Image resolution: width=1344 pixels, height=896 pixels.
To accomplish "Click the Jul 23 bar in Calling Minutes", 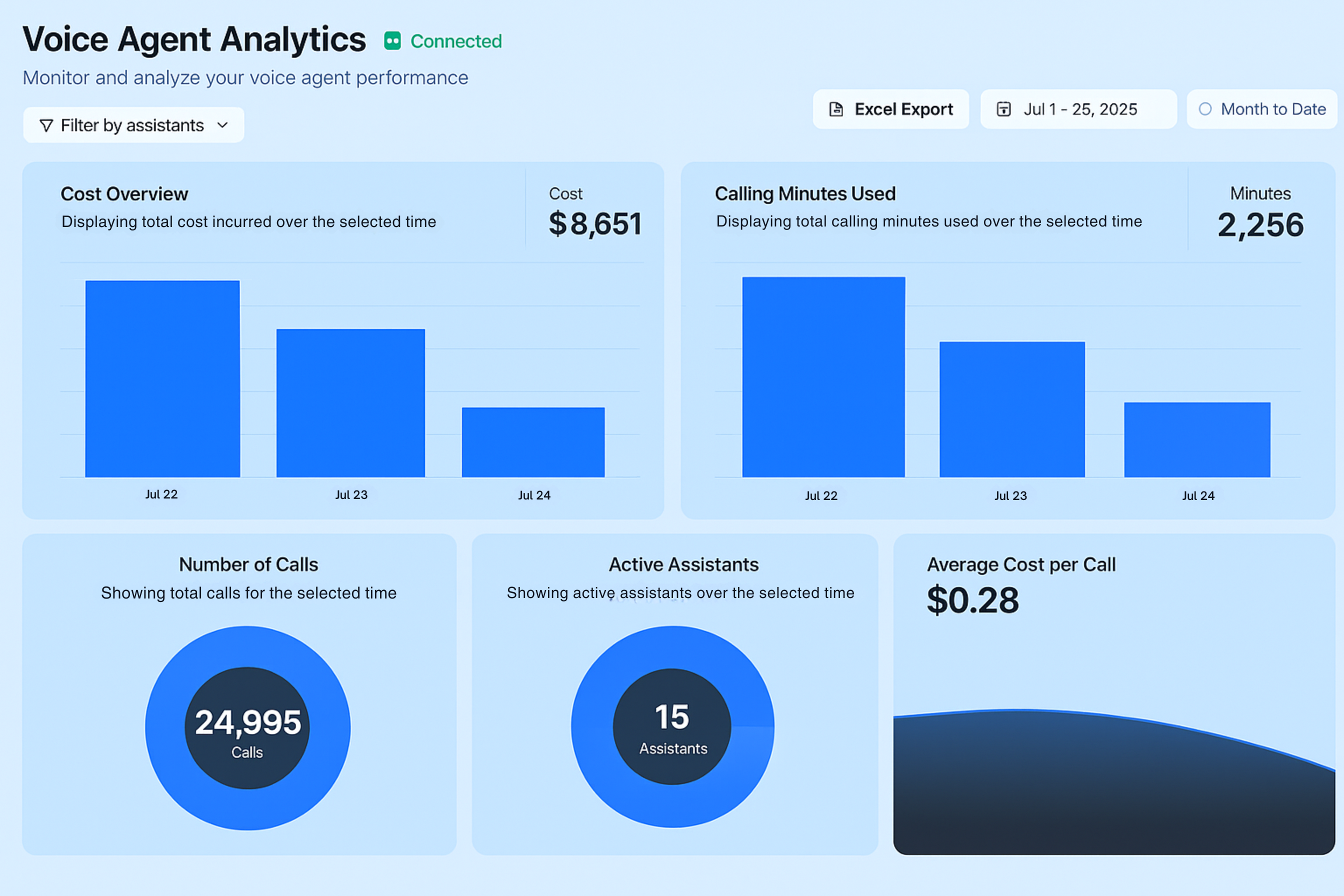I will pos(1011,409).
